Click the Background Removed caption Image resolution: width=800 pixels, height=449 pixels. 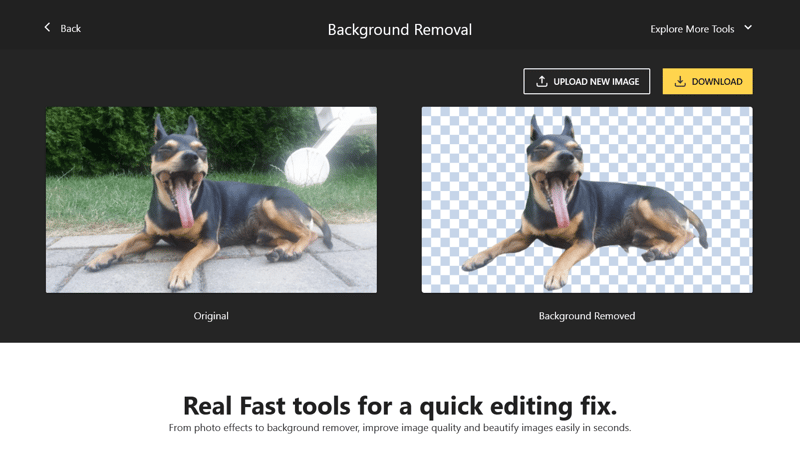(587, 316)
